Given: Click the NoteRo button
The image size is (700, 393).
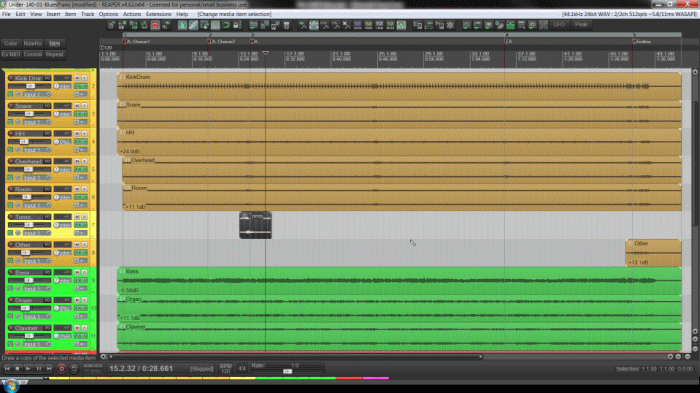Looking at the screenshot, I should (x=33, y=43).
